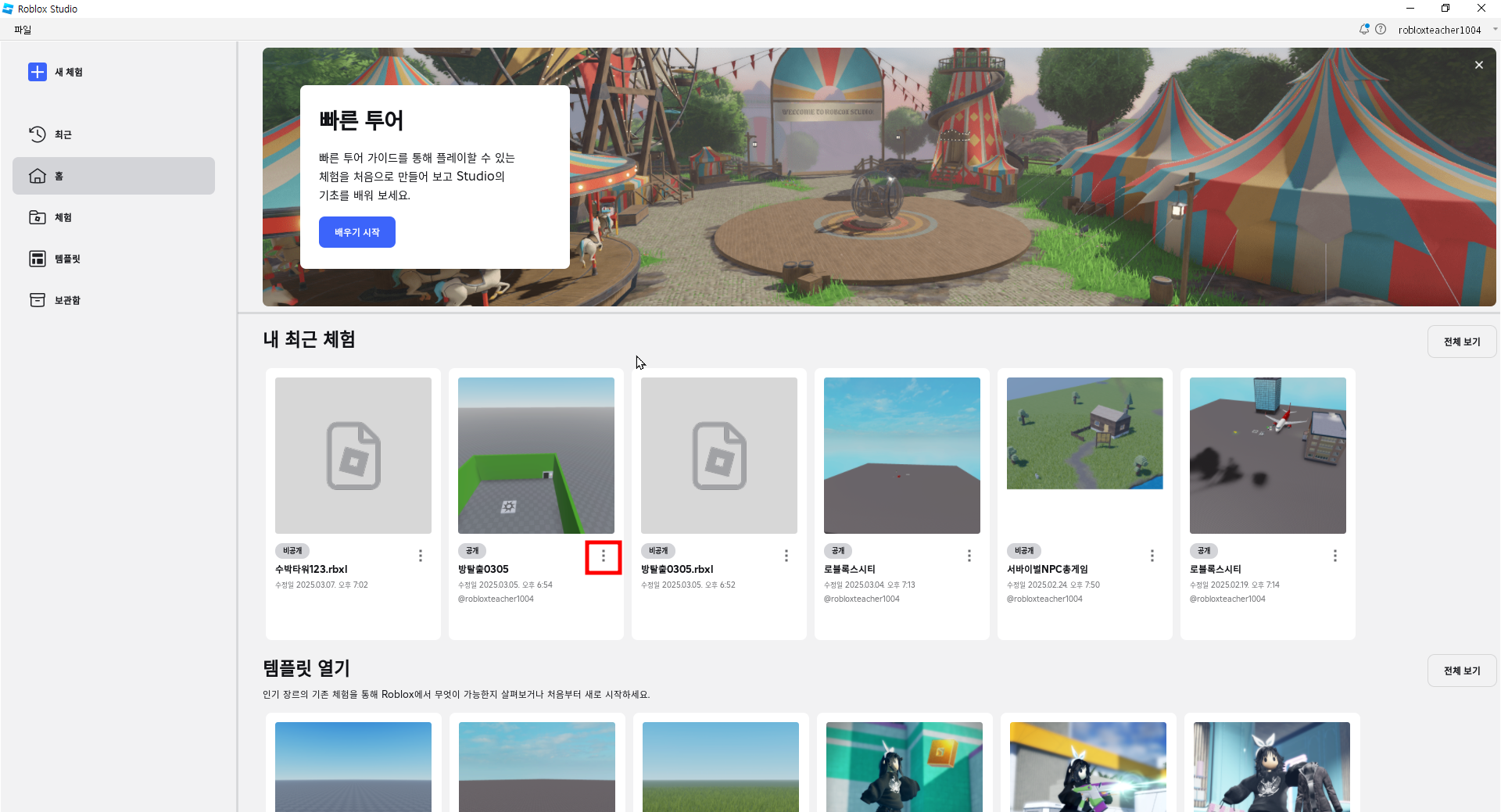The width and height of the screenshot is (1501, 812).
Task: Open the sixth template with clothing rack
Action: (1272, 767)
